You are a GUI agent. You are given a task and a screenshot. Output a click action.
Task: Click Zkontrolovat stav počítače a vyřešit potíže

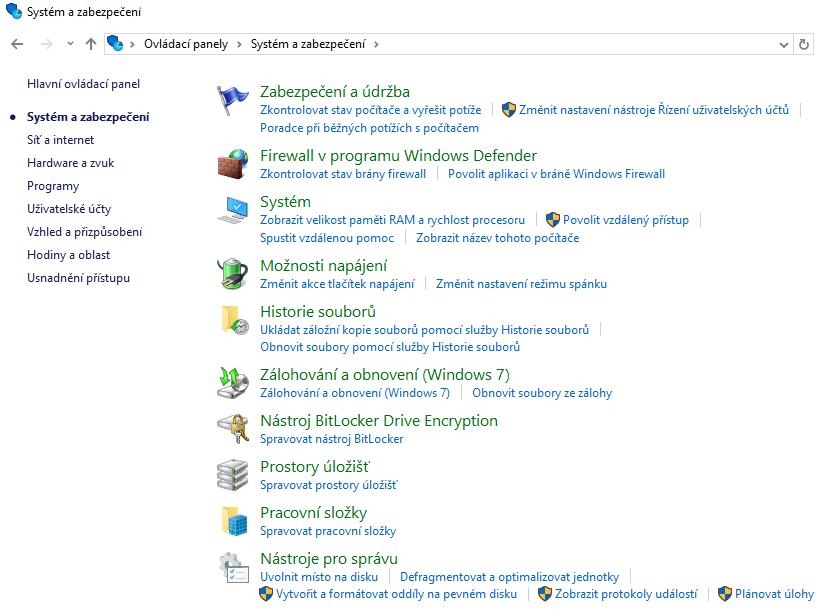coord(370,110)
